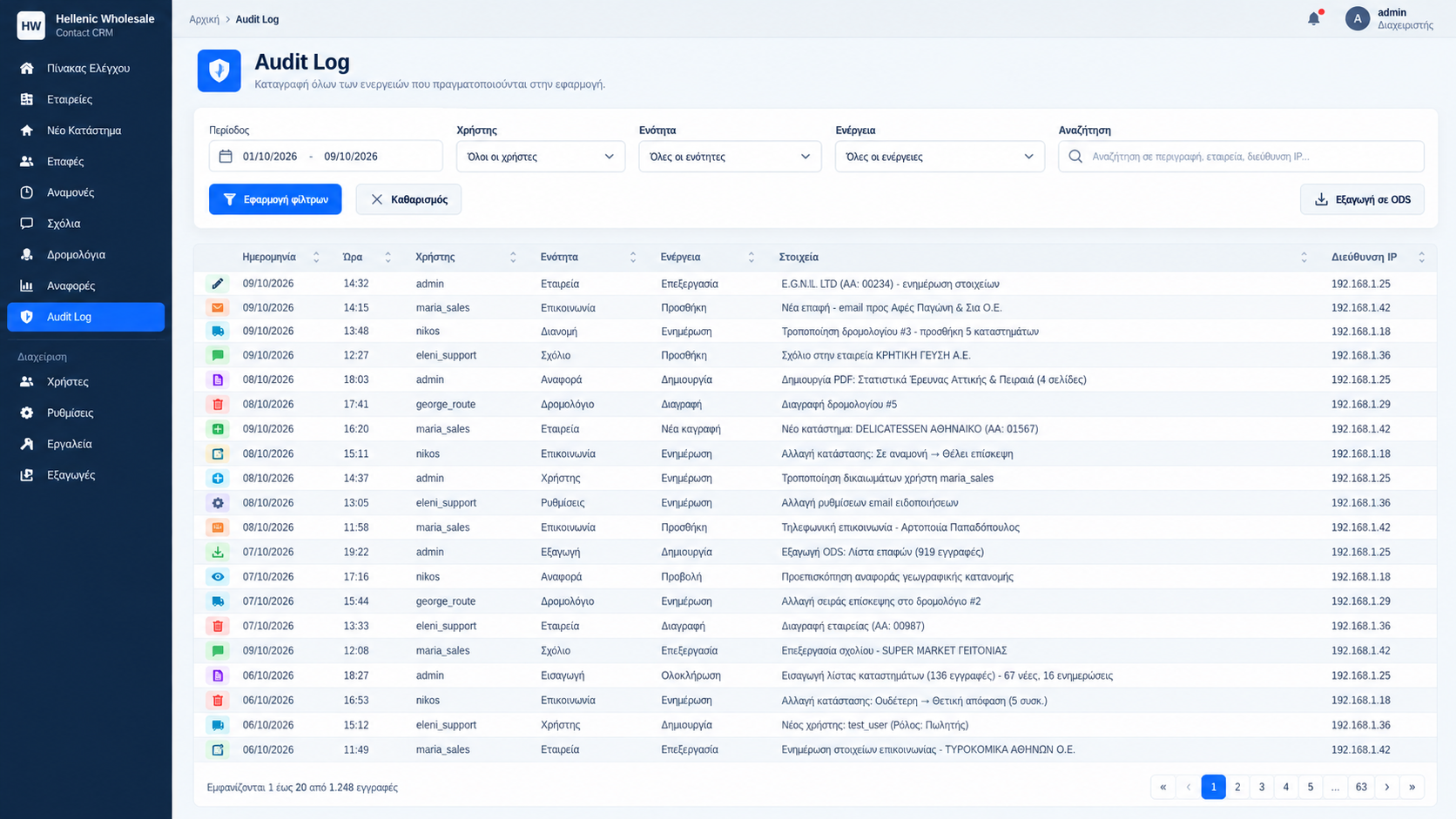Screen dimensions: 1456x819
Task: Click the document icon on the Δημιουργία PDF row
Action: 218,379
